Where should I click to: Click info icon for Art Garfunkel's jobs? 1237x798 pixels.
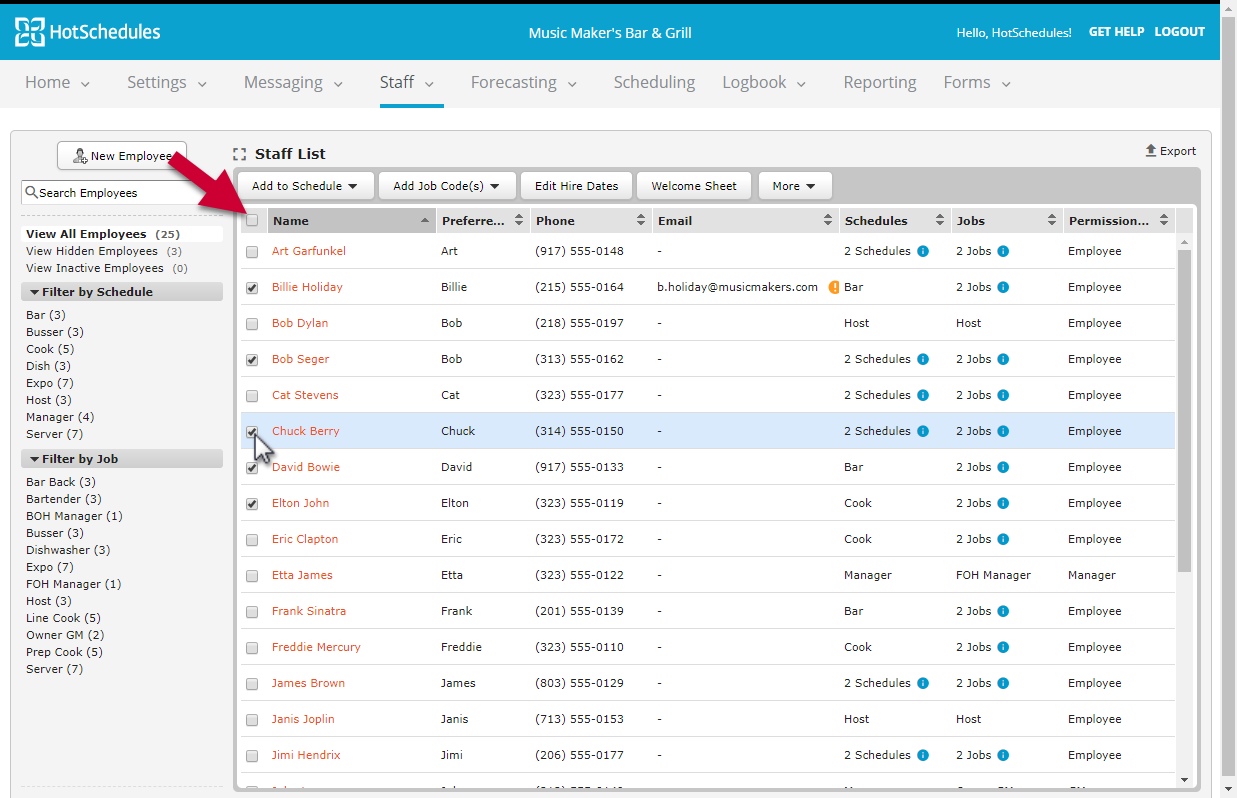[1003, 251]
